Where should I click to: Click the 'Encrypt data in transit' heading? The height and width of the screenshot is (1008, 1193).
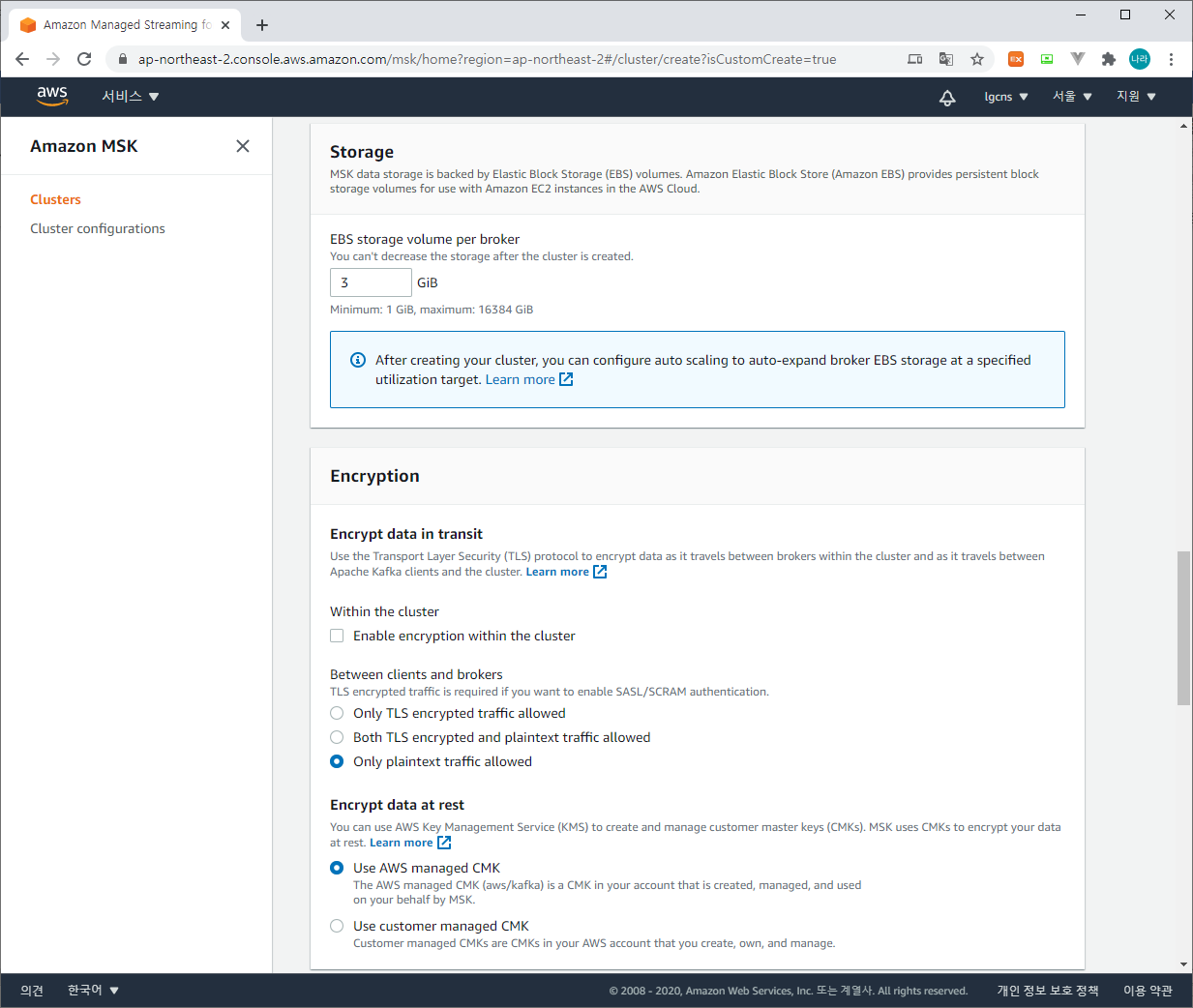tap(406, 534)
